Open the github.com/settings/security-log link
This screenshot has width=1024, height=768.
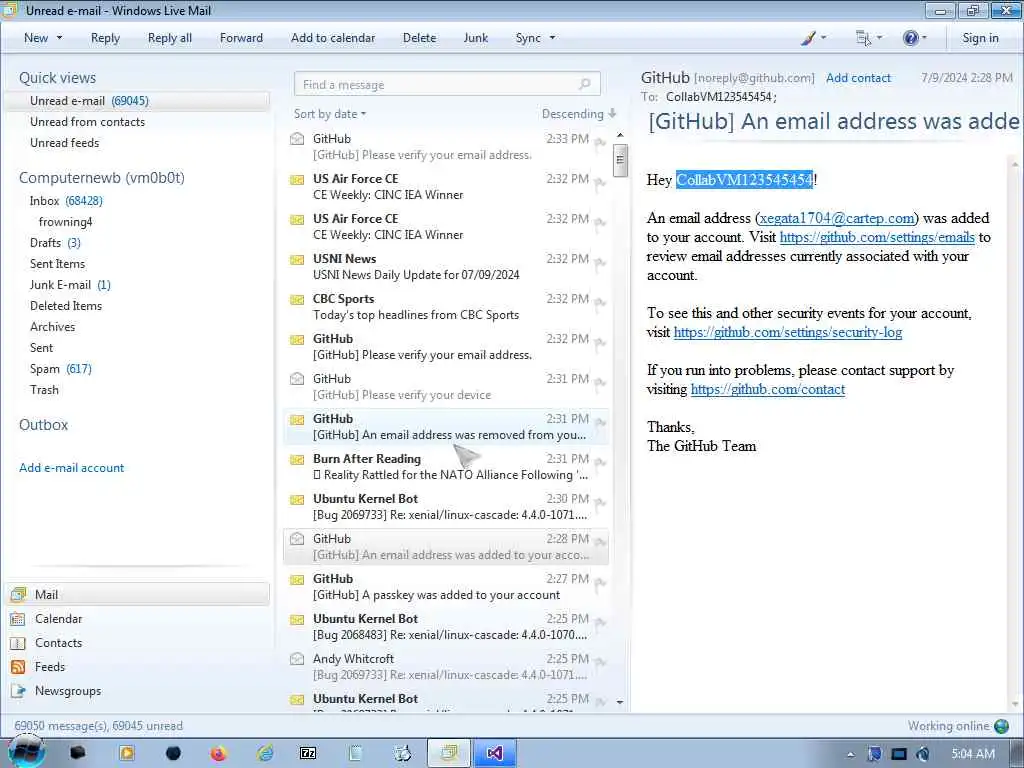[x=788, y=332]
